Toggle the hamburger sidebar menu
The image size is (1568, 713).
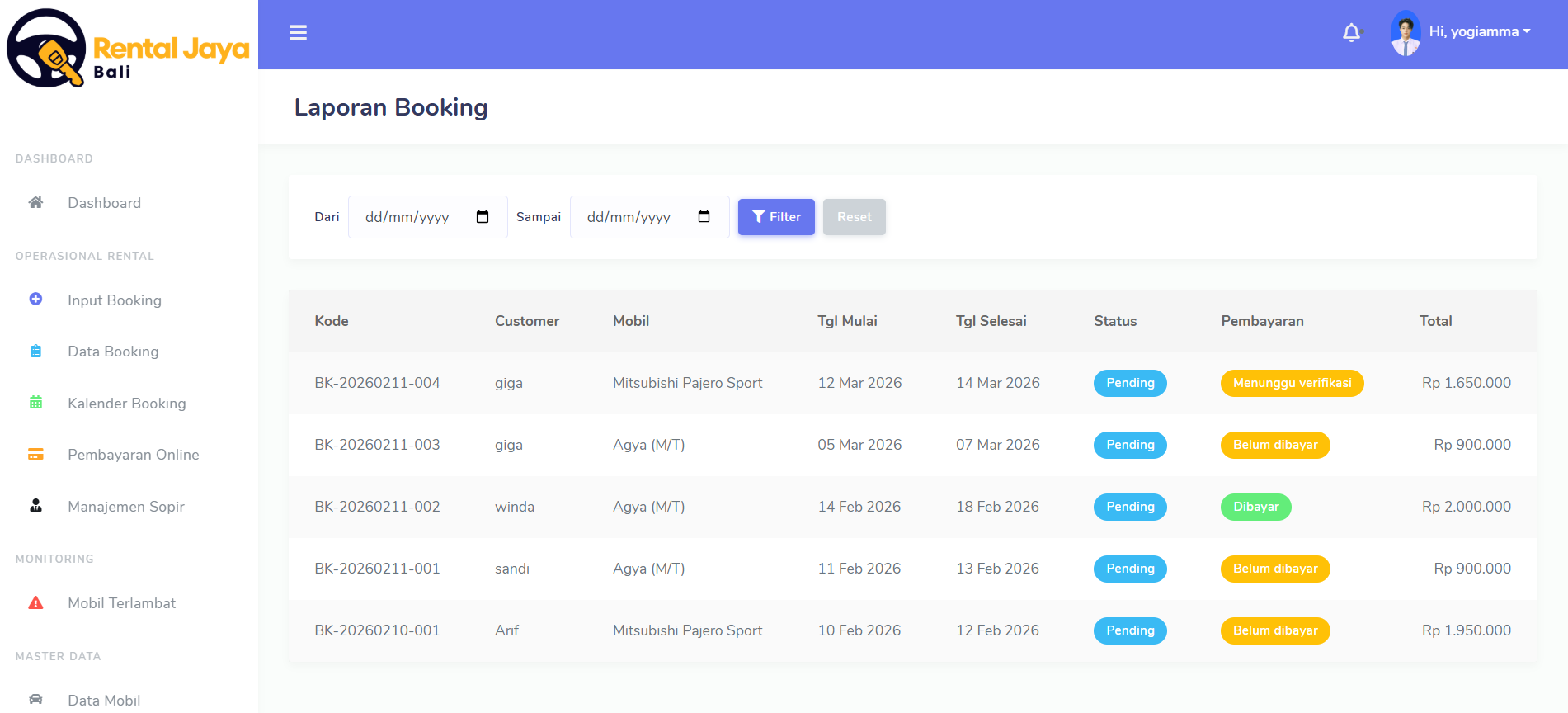tap(298, 33)
